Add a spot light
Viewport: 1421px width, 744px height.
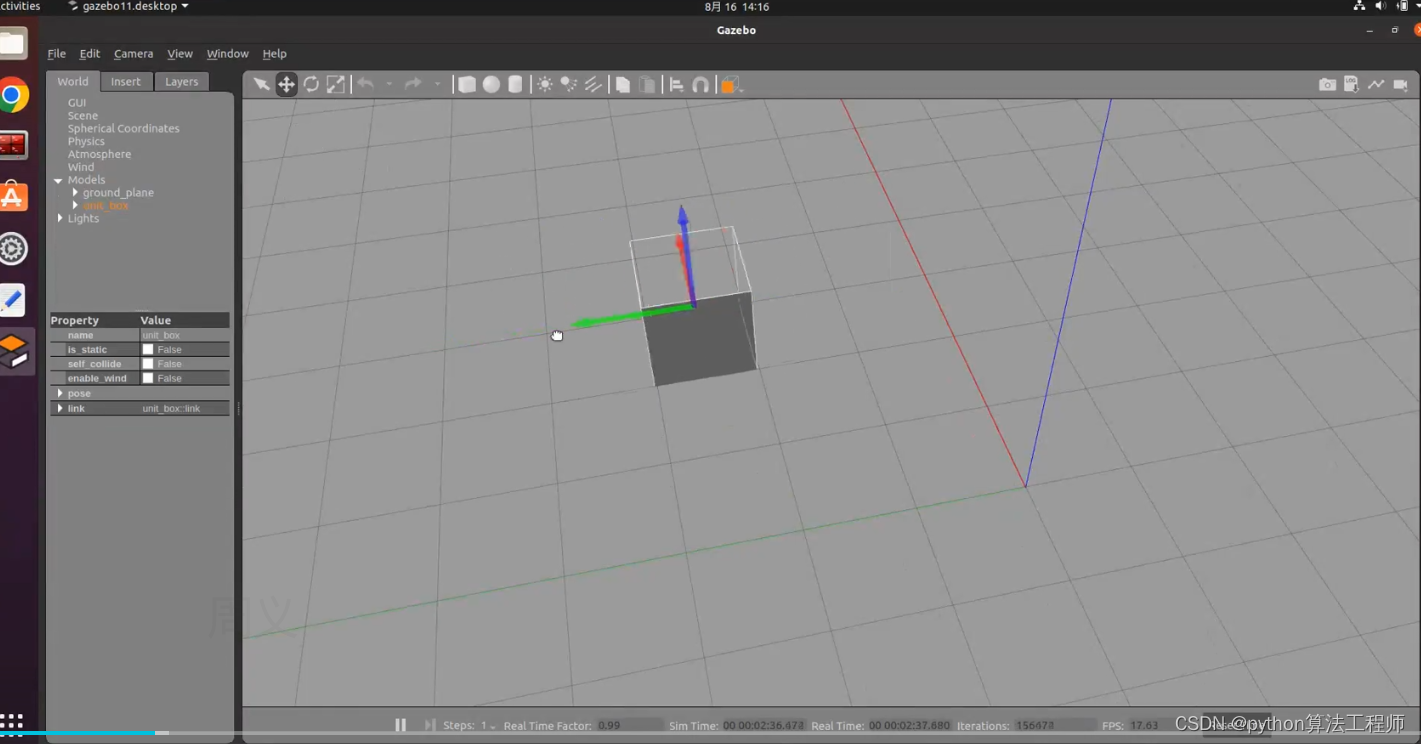569,85
